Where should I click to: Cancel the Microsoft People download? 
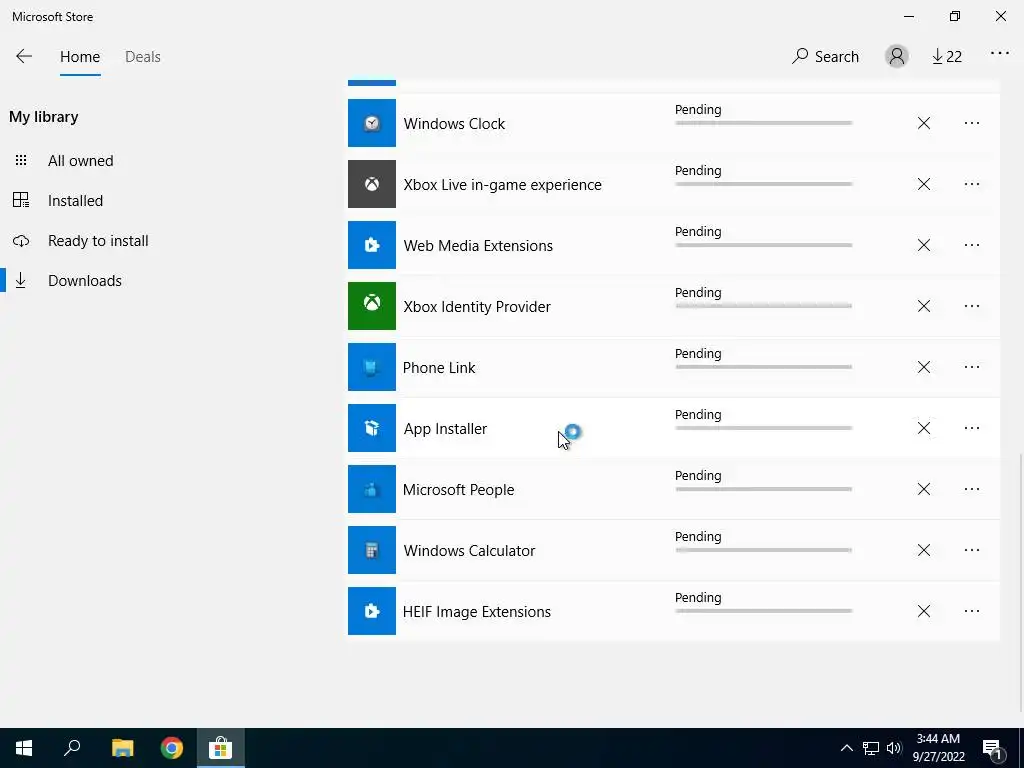[923, 488]
